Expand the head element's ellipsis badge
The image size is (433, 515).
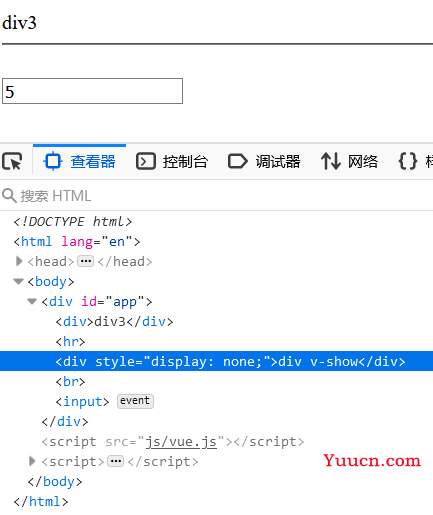[85, 261]
